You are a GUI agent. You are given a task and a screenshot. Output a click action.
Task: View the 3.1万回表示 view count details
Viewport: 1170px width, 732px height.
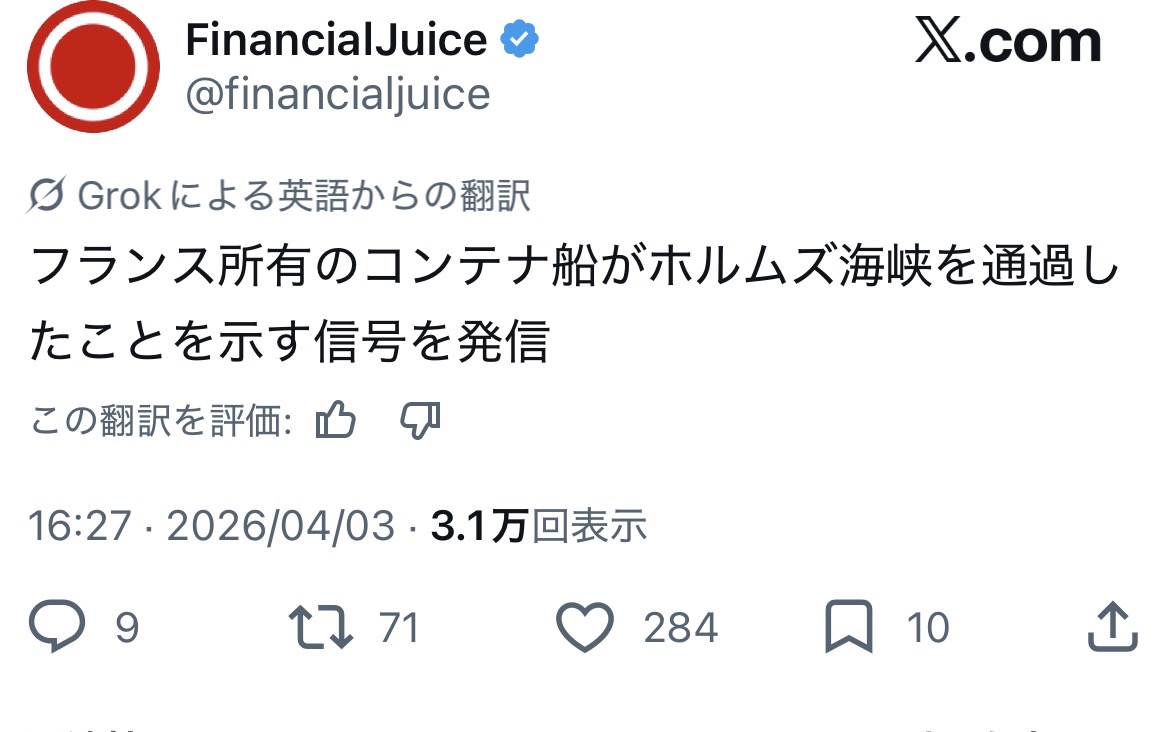539,526
